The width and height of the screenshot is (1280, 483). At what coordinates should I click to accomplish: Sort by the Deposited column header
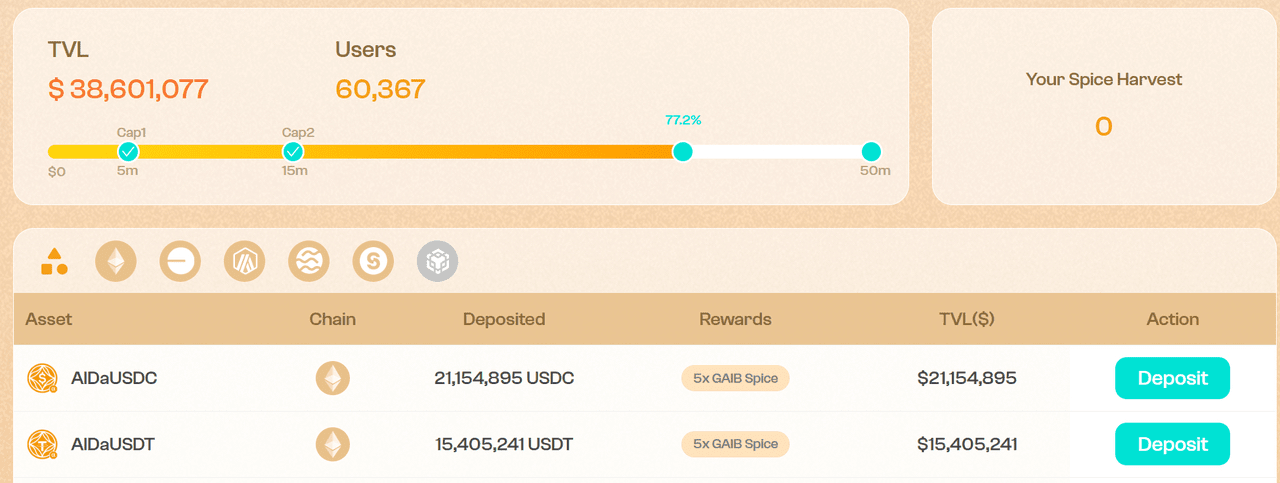pyautogui.click(x=504, y=319)
